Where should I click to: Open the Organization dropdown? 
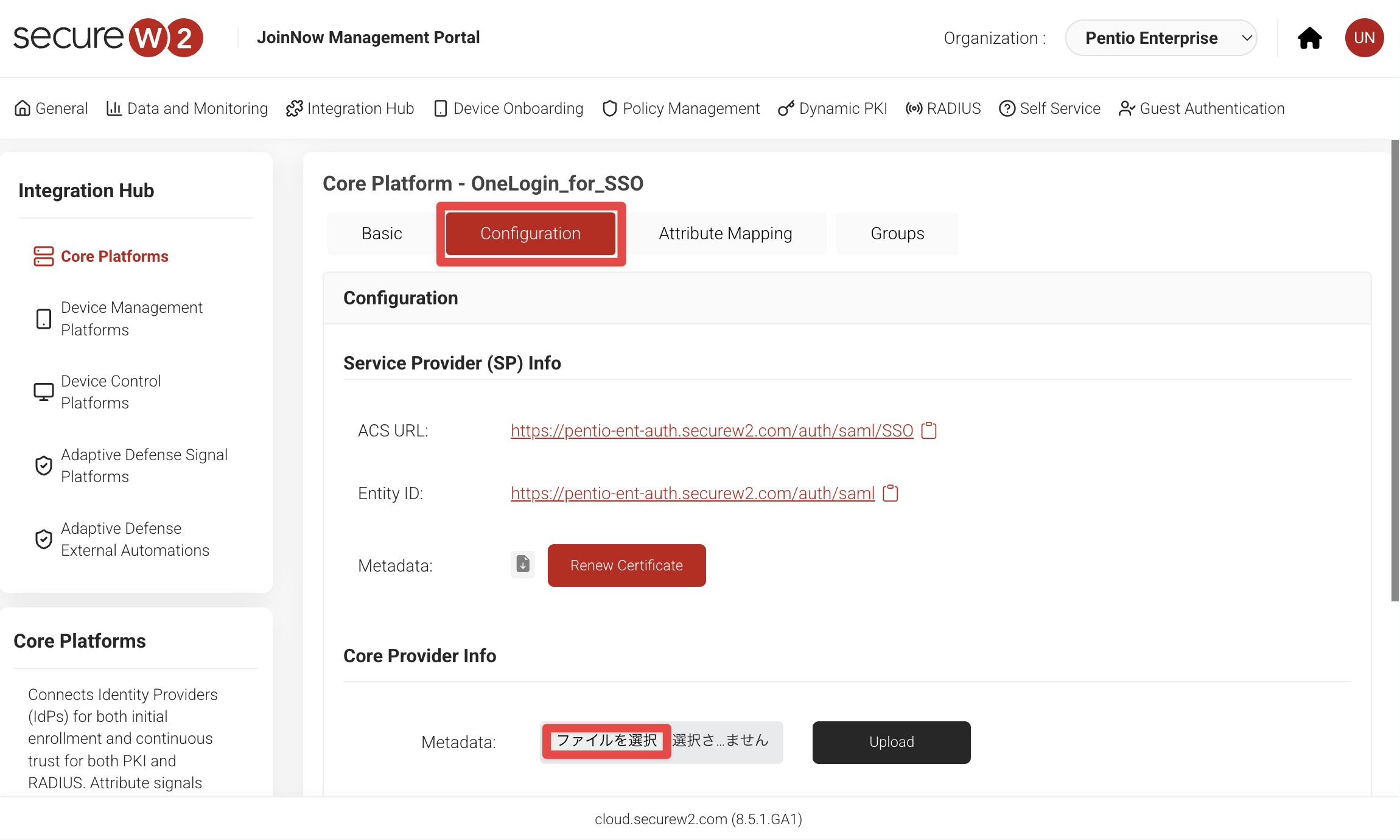[1161, 38]
